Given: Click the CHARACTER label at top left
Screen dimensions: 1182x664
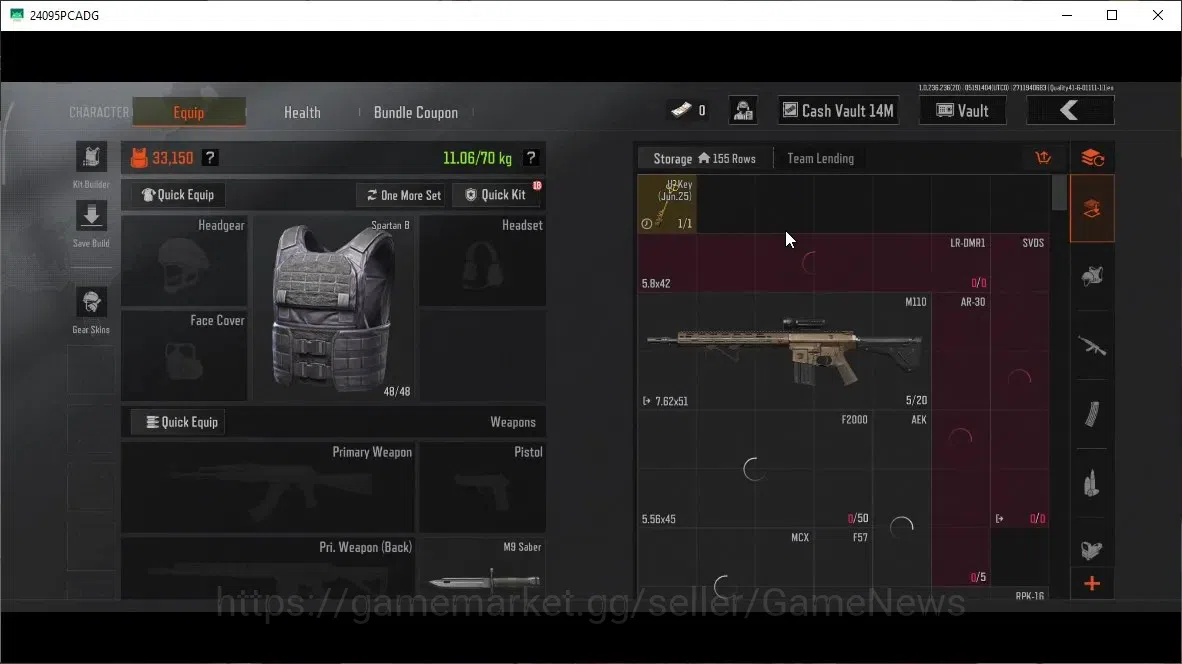Looking at the screenshot, I should [100, 112].
